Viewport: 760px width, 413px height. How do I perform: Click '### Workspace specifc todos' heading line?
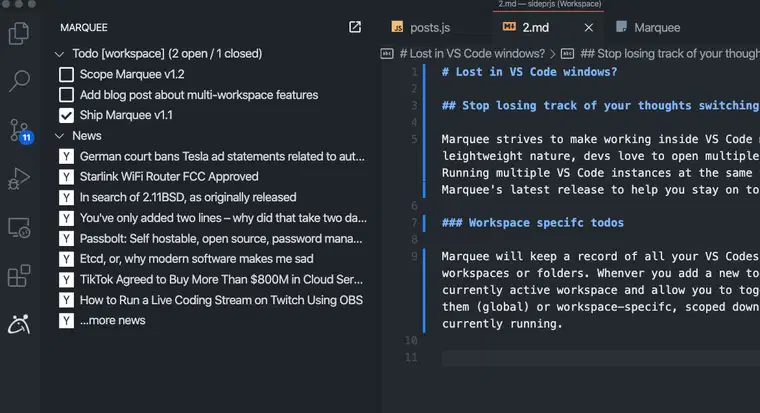point(533,223)
